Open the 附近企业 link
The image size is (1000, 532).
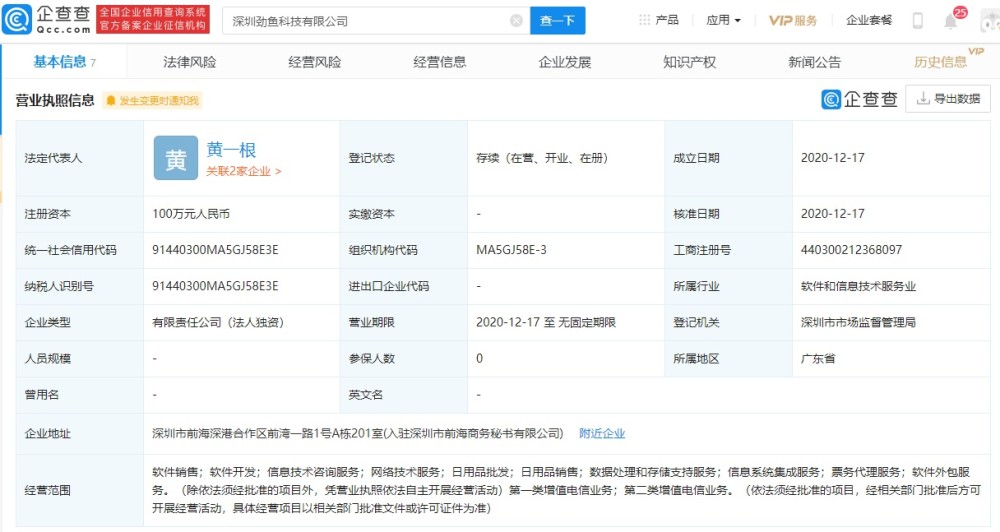coord(602,434)
